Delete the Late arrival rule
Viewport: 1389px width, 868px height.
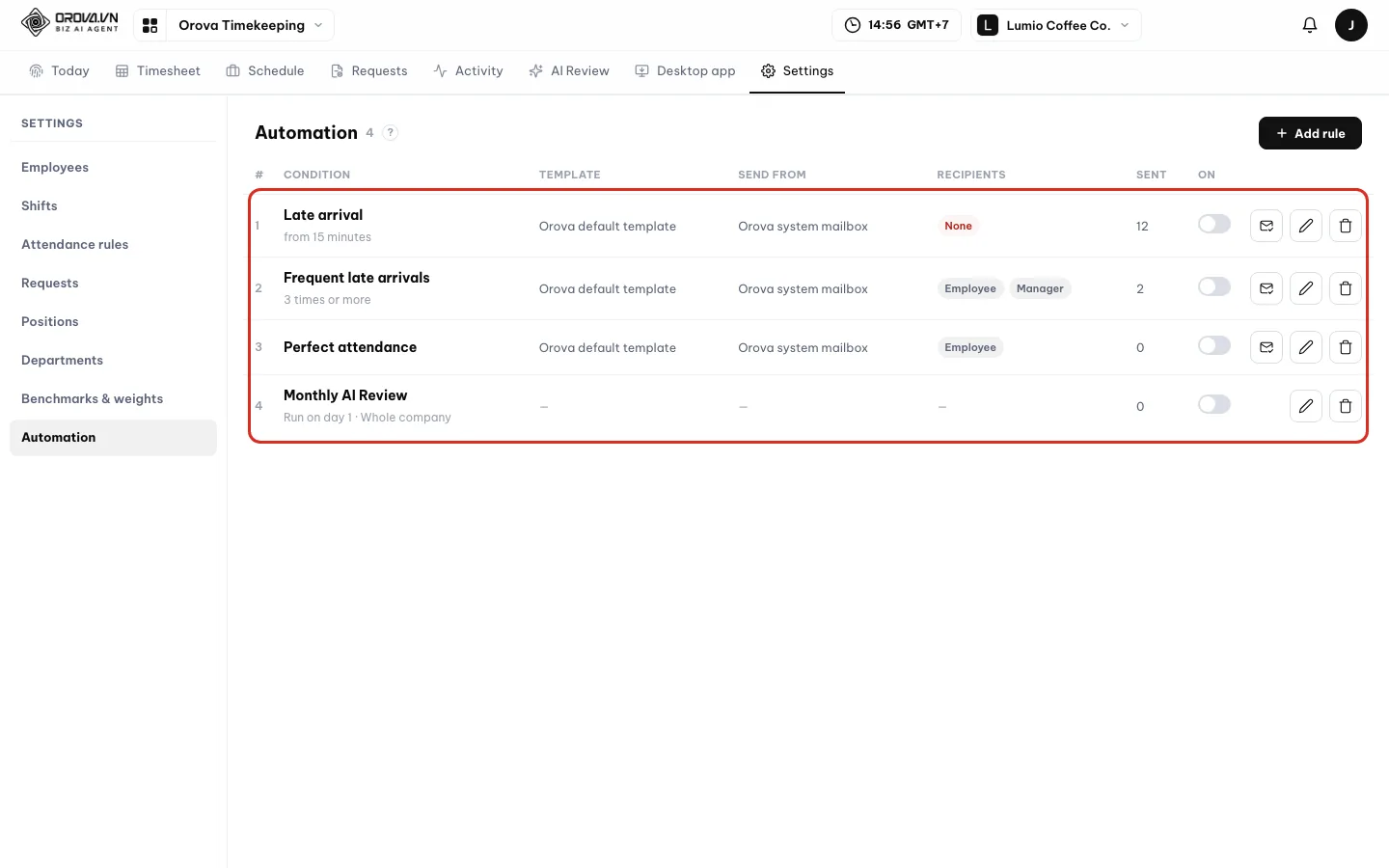pos(1346,226)
